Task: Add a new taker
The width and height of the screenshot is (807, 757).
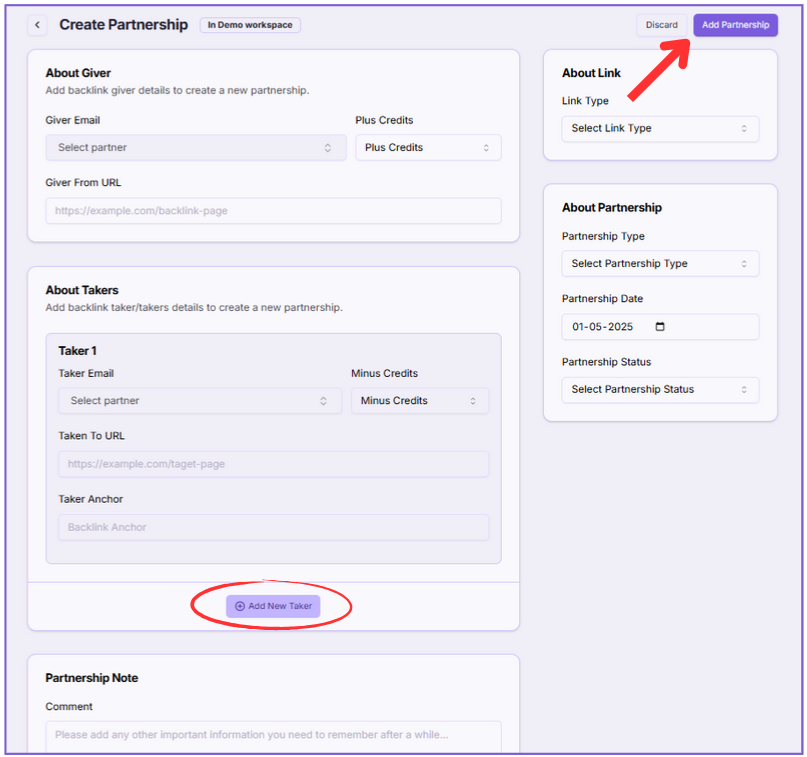Action: pyautogui.click(x=273, y=606)
